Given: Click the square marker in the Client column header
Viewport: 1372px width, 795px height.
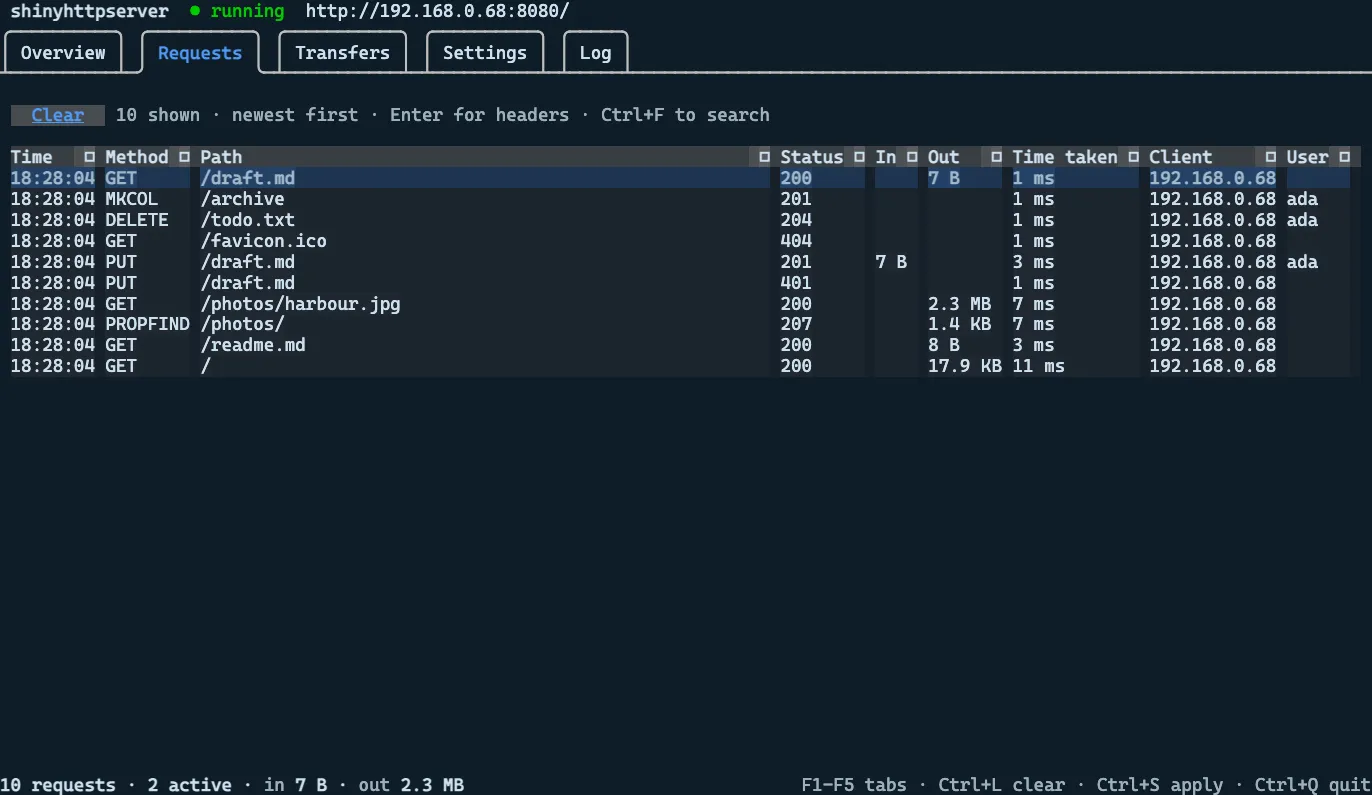Looking at the screenshot, I should [1271, 157].
